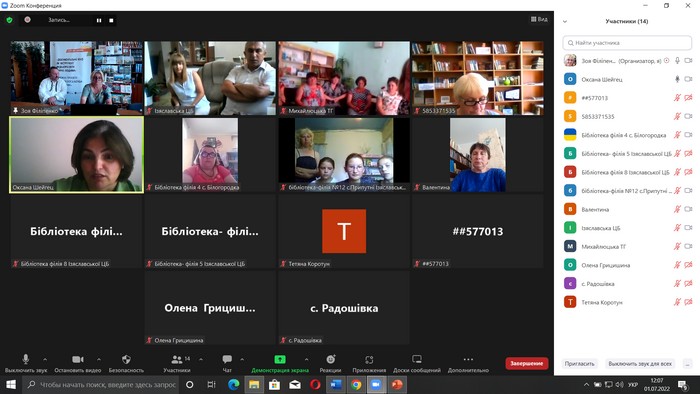Open the Apps icon in the toolbar
This screenshot has height=394, width=700.
point(369,360)
